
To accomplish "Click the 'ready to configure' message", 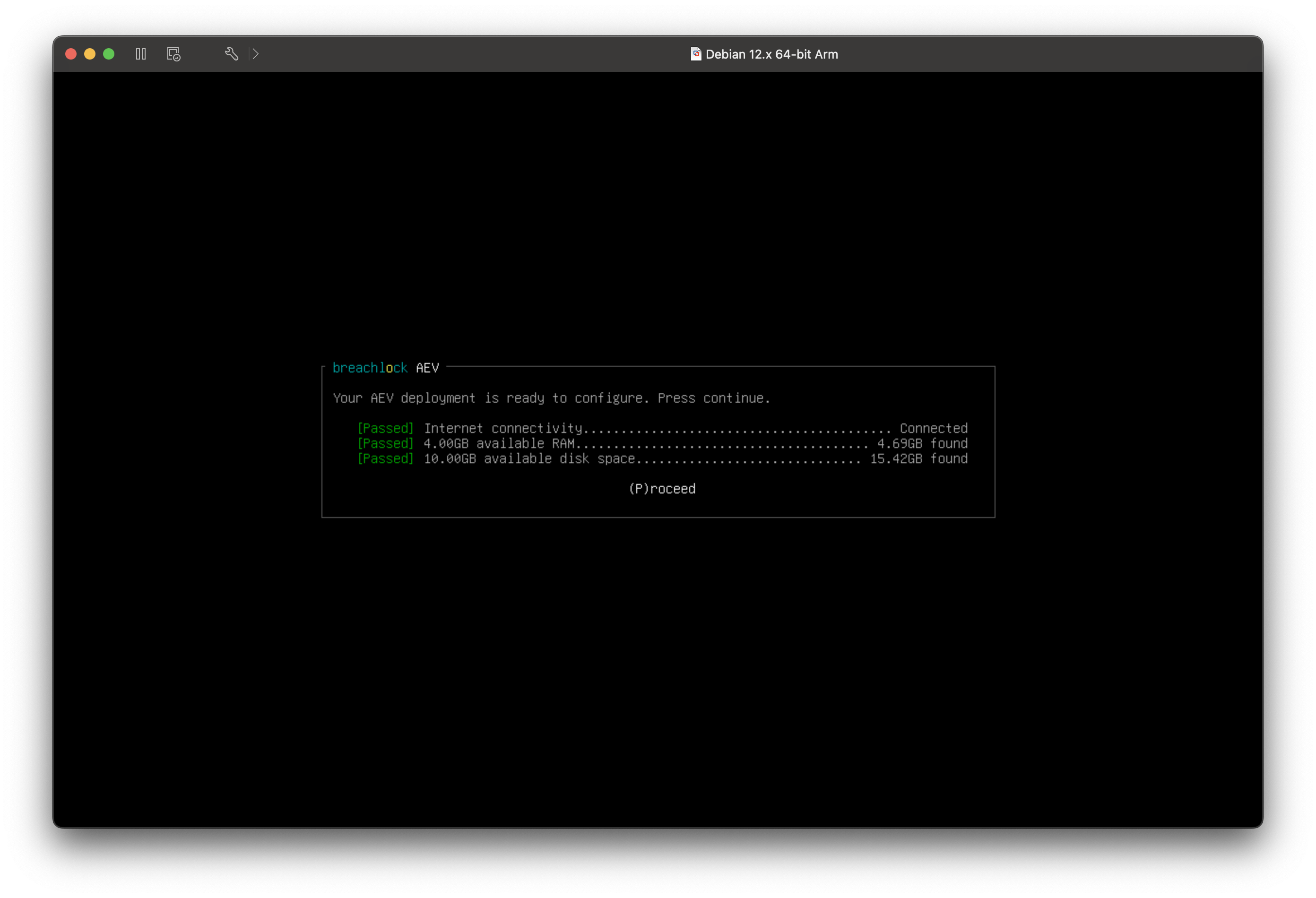I will tap(552, 398).
